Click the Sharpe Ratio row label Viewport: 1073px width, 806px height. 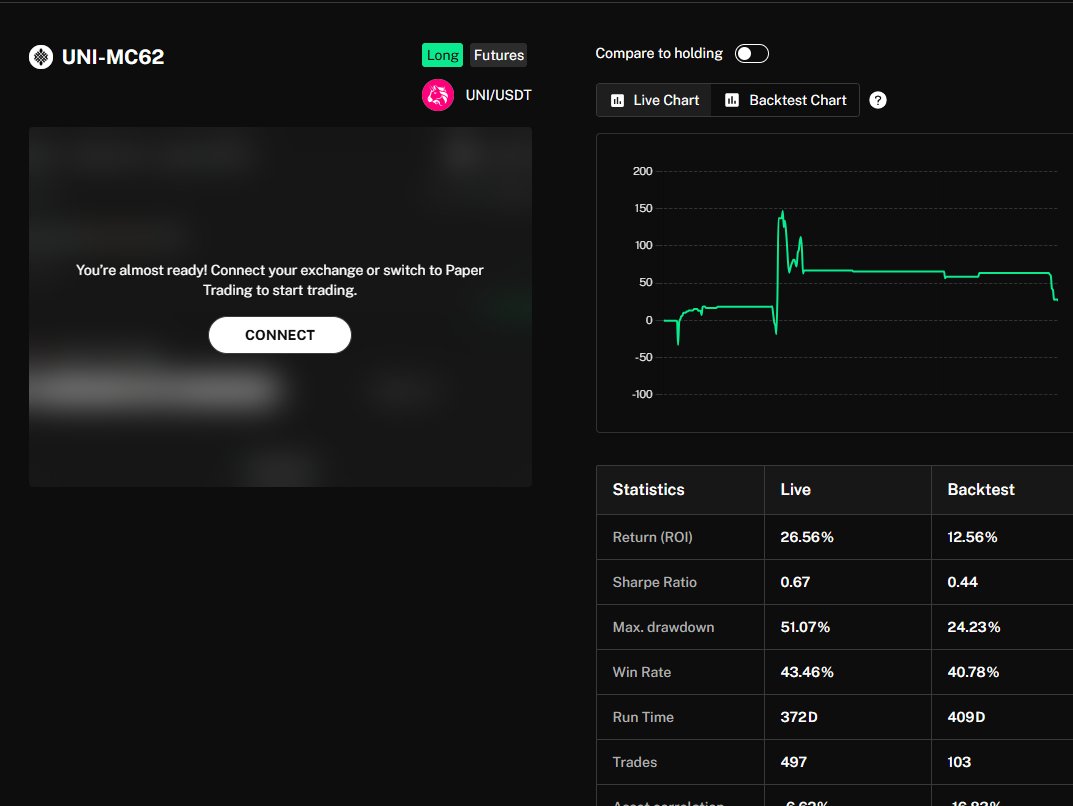pos(655,582)
